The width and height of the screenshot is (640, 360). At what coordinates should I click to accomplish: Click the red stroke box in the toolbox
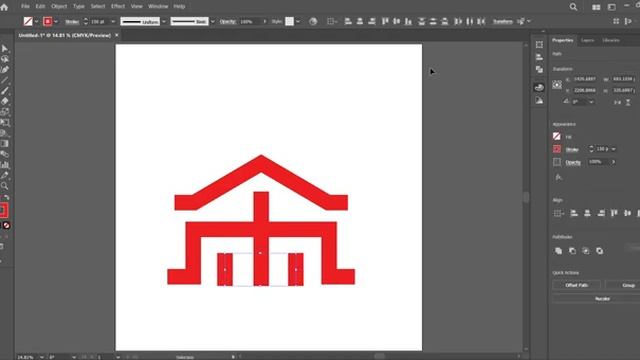point(3,211)
